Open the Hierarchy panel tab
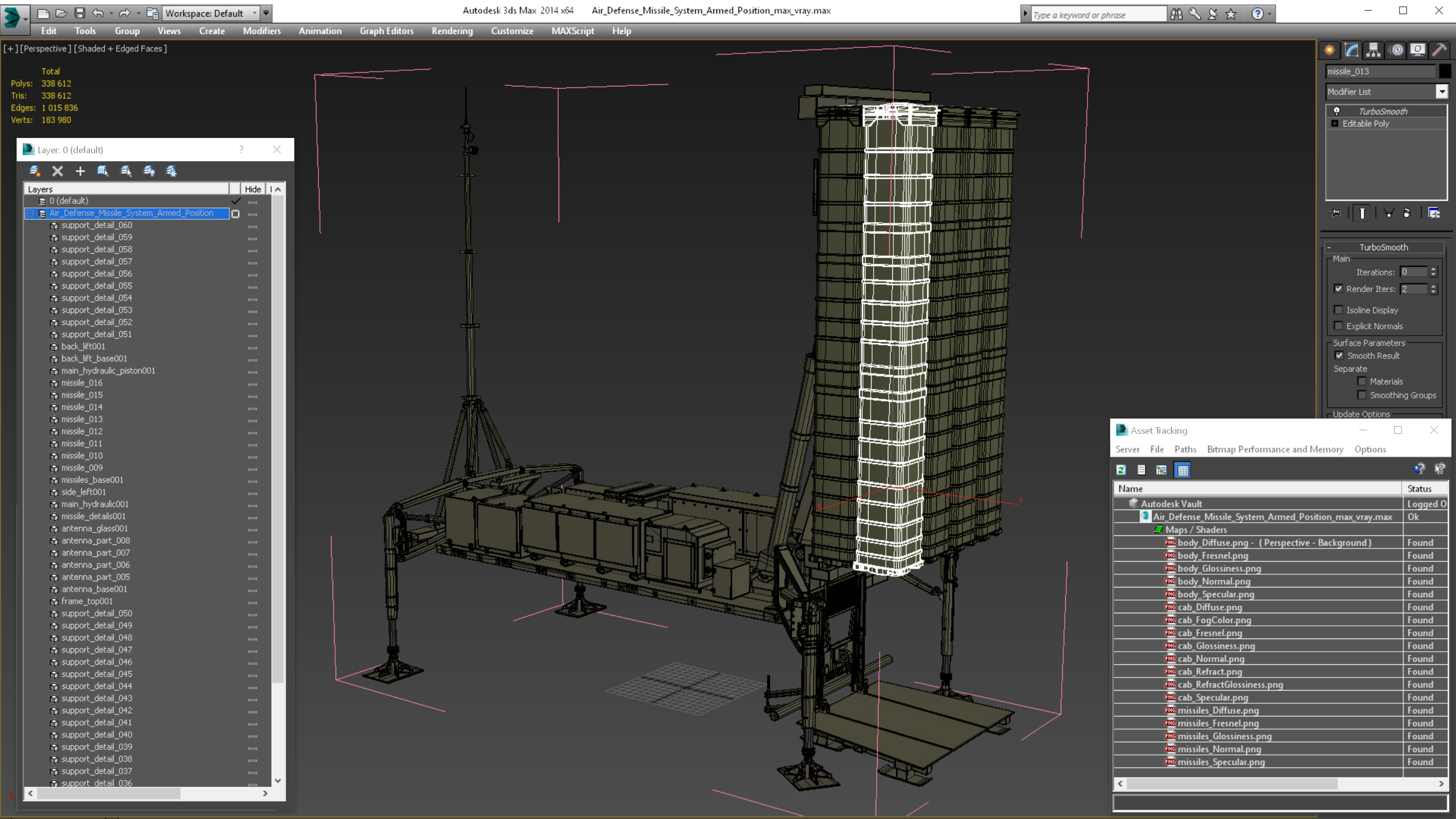Image resolution: width=1456 pixels, height=819 pixels. (1373, 51)
